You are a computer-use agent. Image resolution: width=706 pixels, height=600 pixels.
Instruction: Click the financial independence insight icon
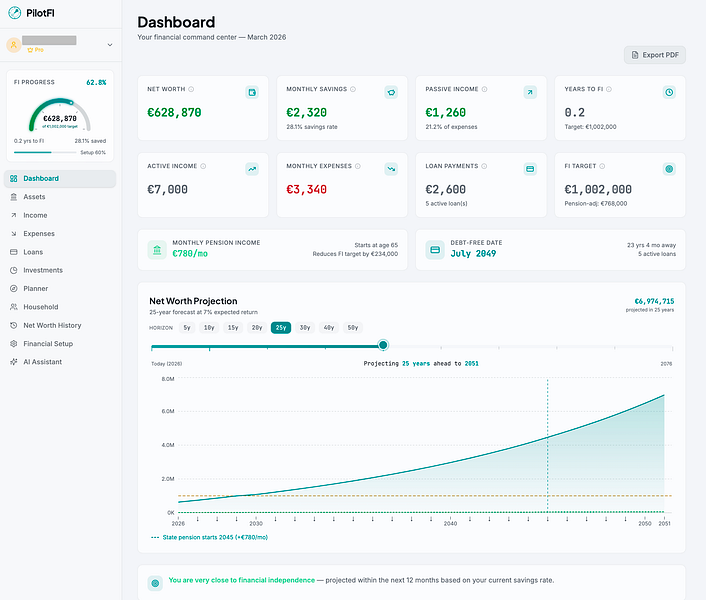pos(155,584)
